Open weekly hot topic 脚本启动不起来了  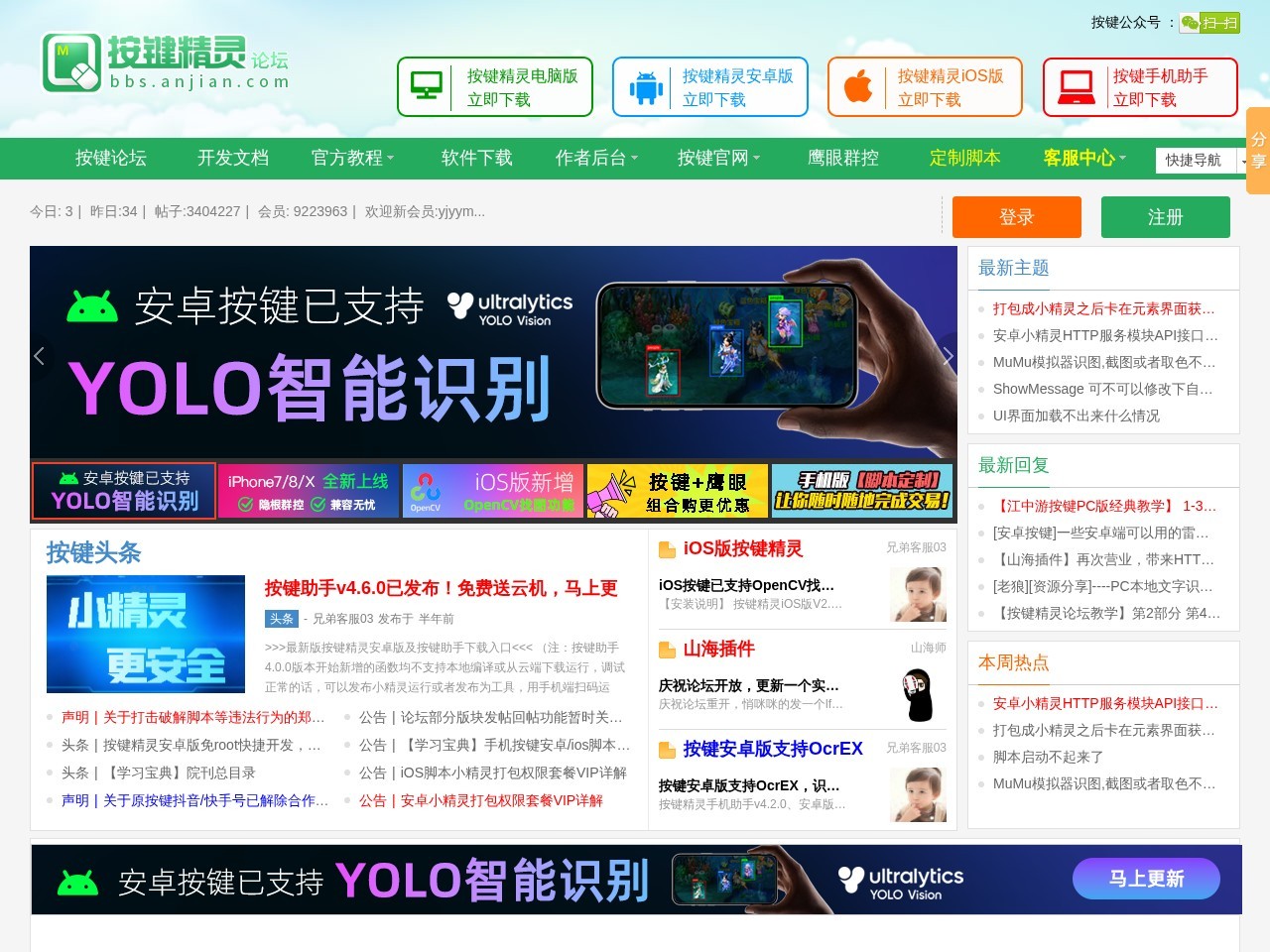point(1049,757)
